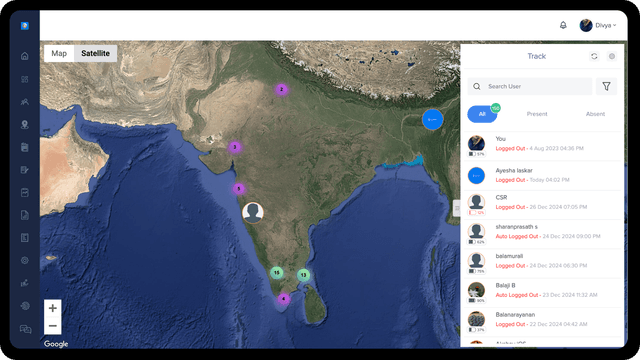640x360 pixels.
Task: Click the Search User field
Action: click(530, 86)
